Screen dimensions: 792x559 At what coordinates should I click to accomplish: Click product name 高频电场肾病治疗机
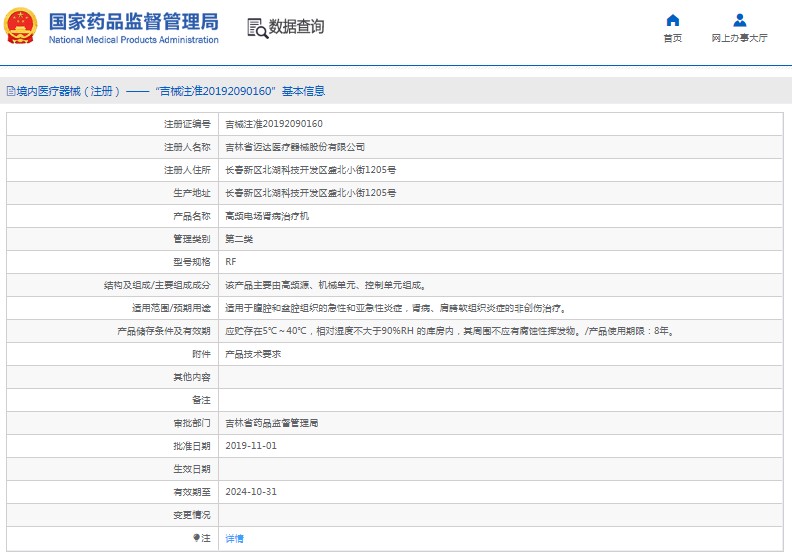coord(267,216)
